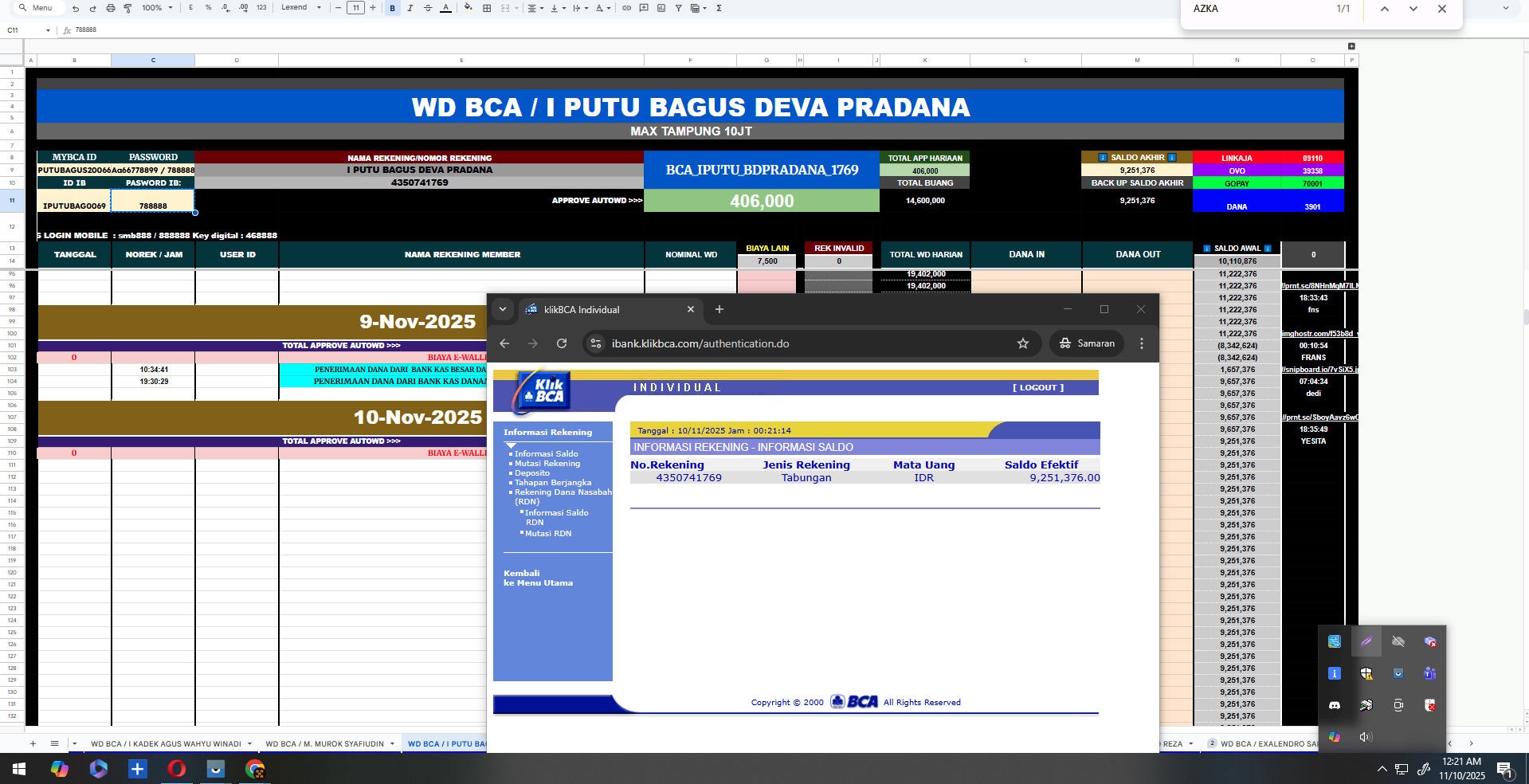Open the browser tab search dropdown

click(x=503, y=309)
